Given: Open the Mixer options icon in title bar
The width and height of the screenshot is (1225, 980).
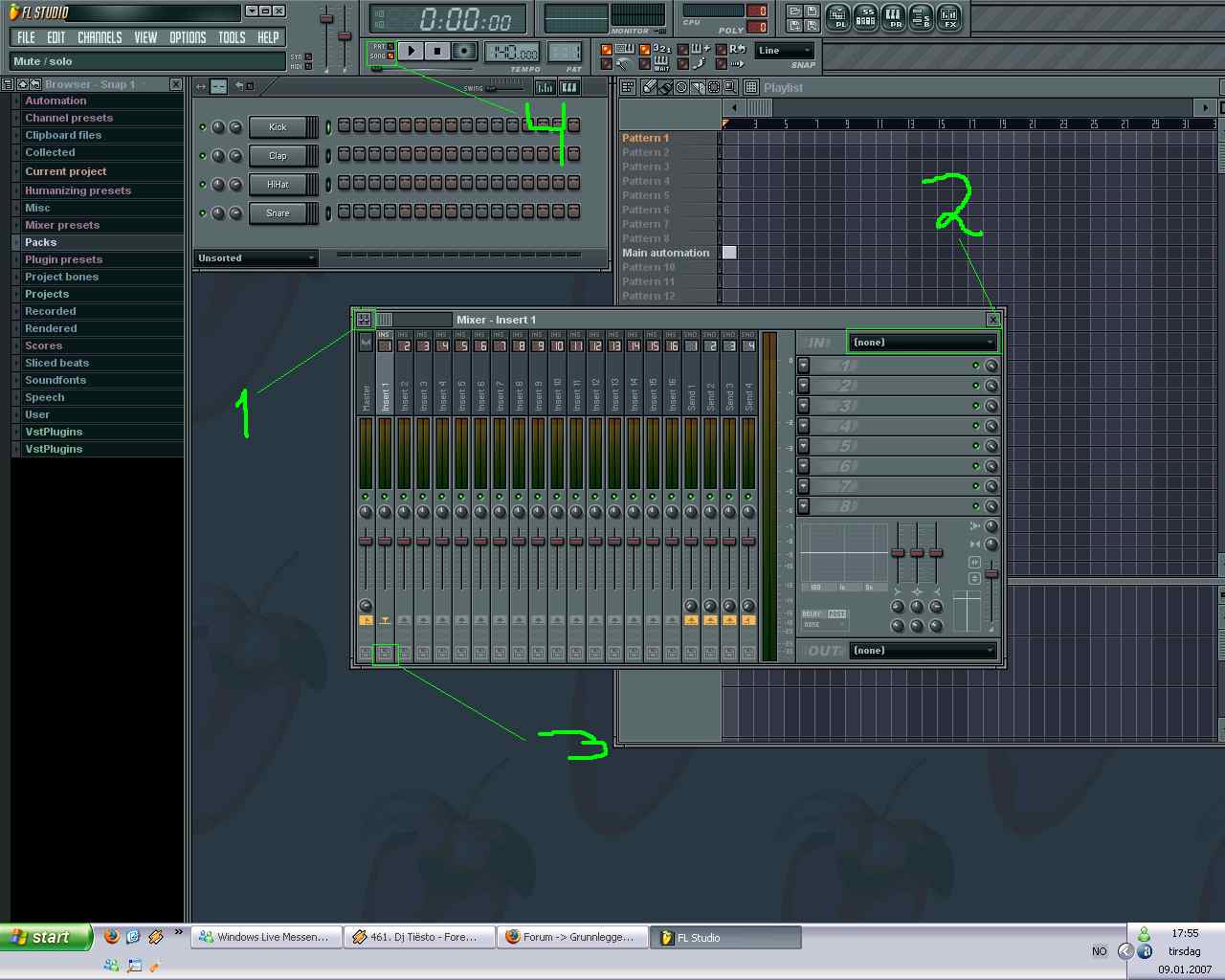Looking at the screenshot, I should pyautogui.click(x=364, y=320).
